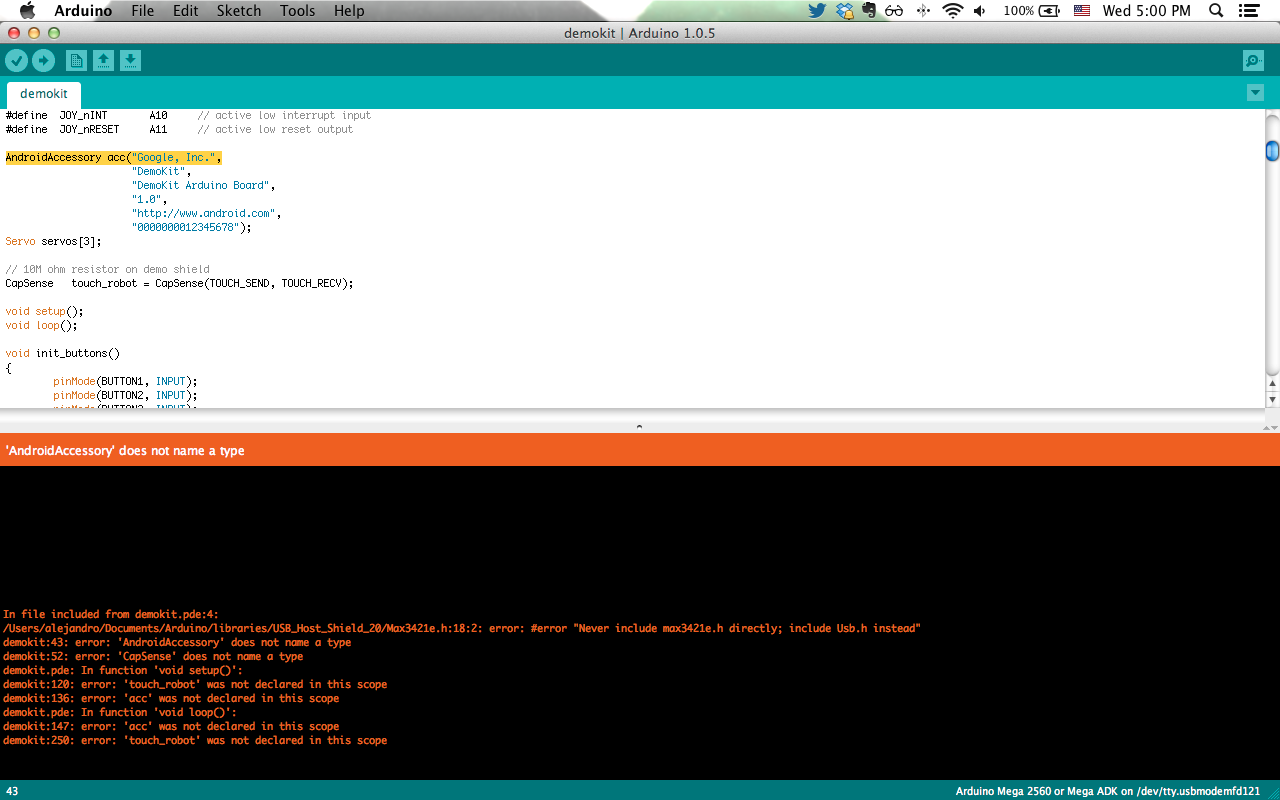1280x800 pixels.
Task: Open the Tools menu
Action: pos(298,11)
